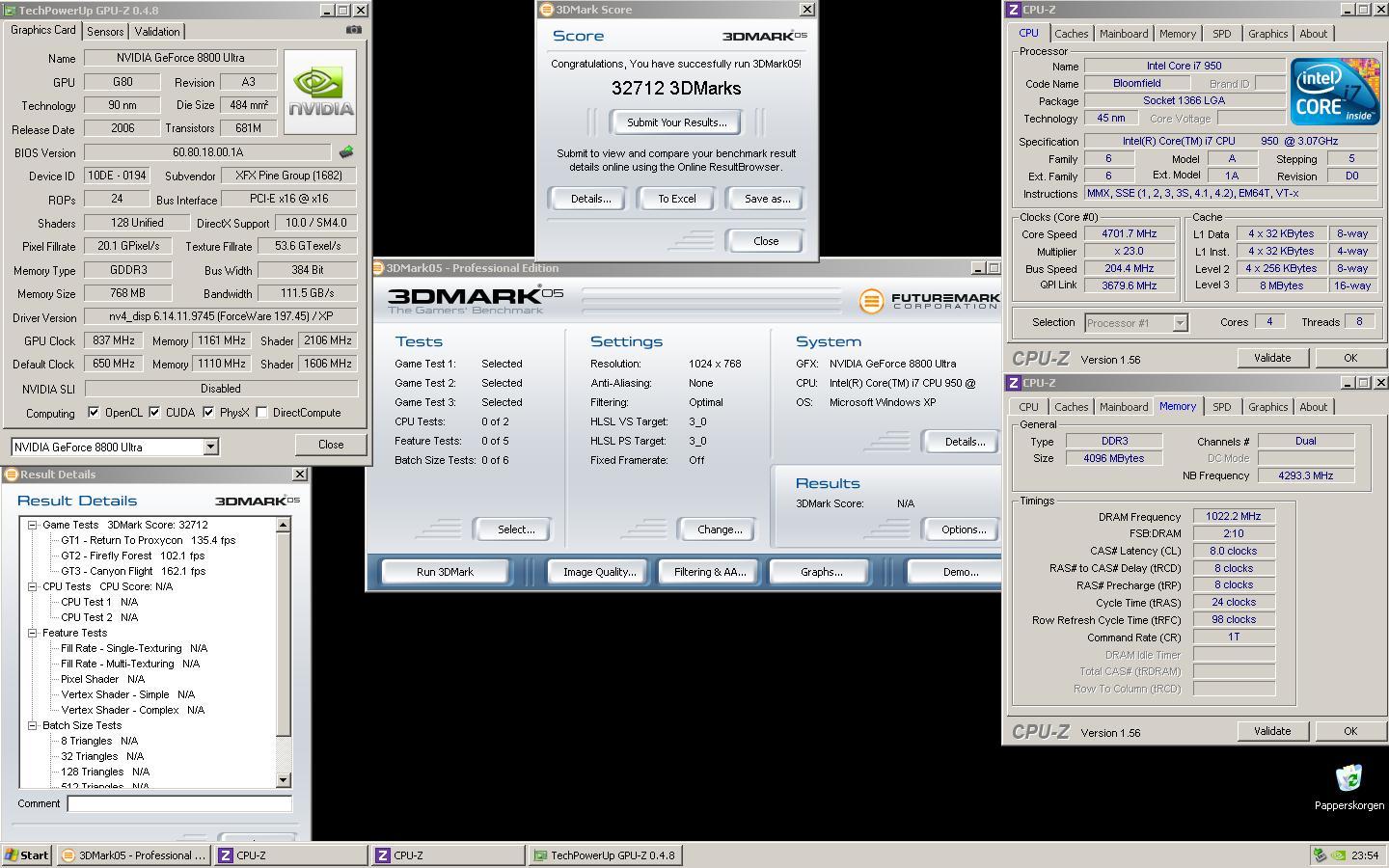This screenshot has height=868, width=1389.
Task: Switch to 3DMark05 Professional taskbar item
Action: (x=134, y=855)
